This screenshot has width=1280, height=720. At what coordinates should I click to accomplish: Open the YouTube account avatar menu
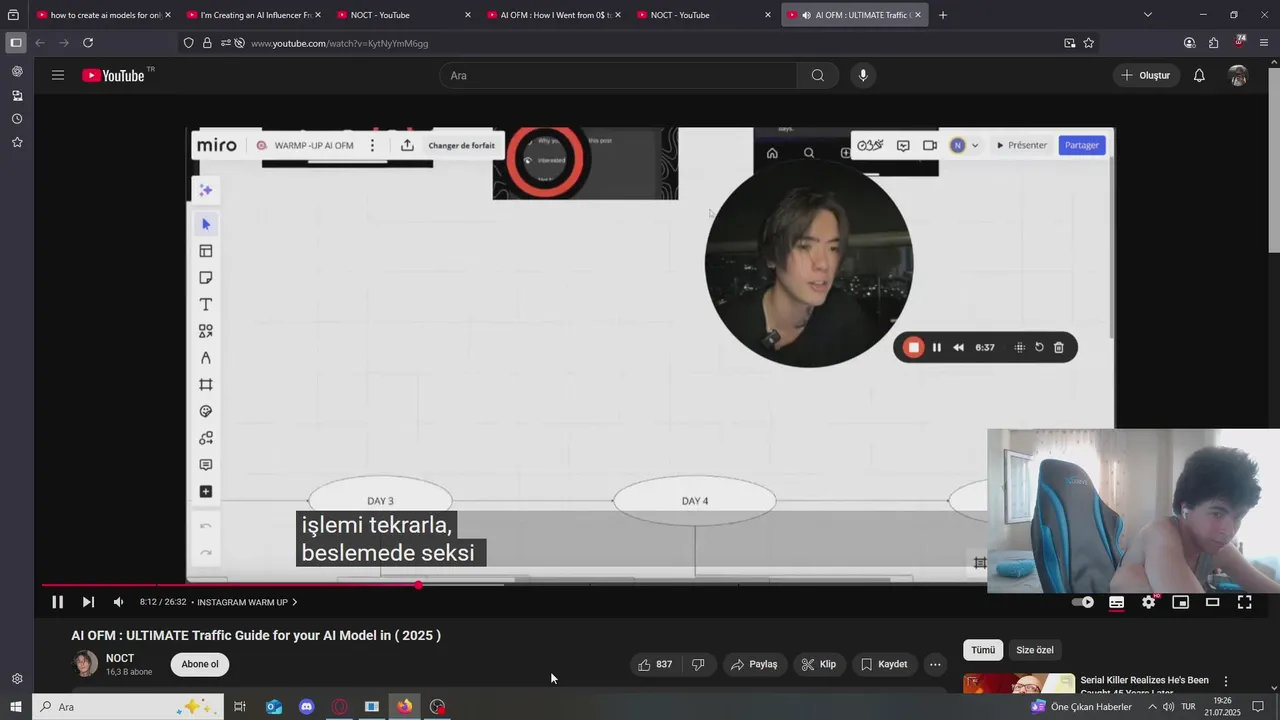(1238, 75)
